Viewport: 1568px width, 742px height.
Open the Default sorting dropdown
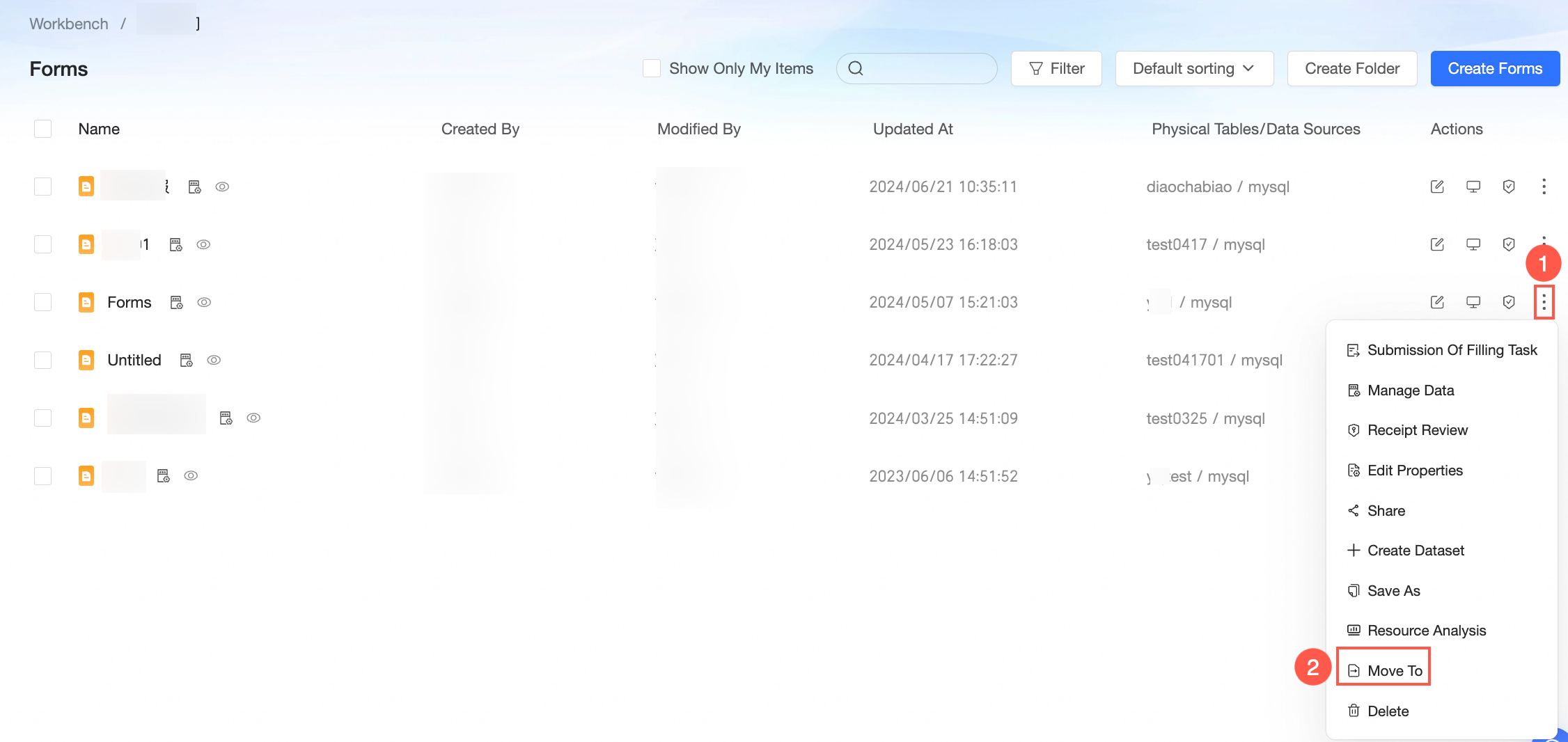(x=1194, y=68)
